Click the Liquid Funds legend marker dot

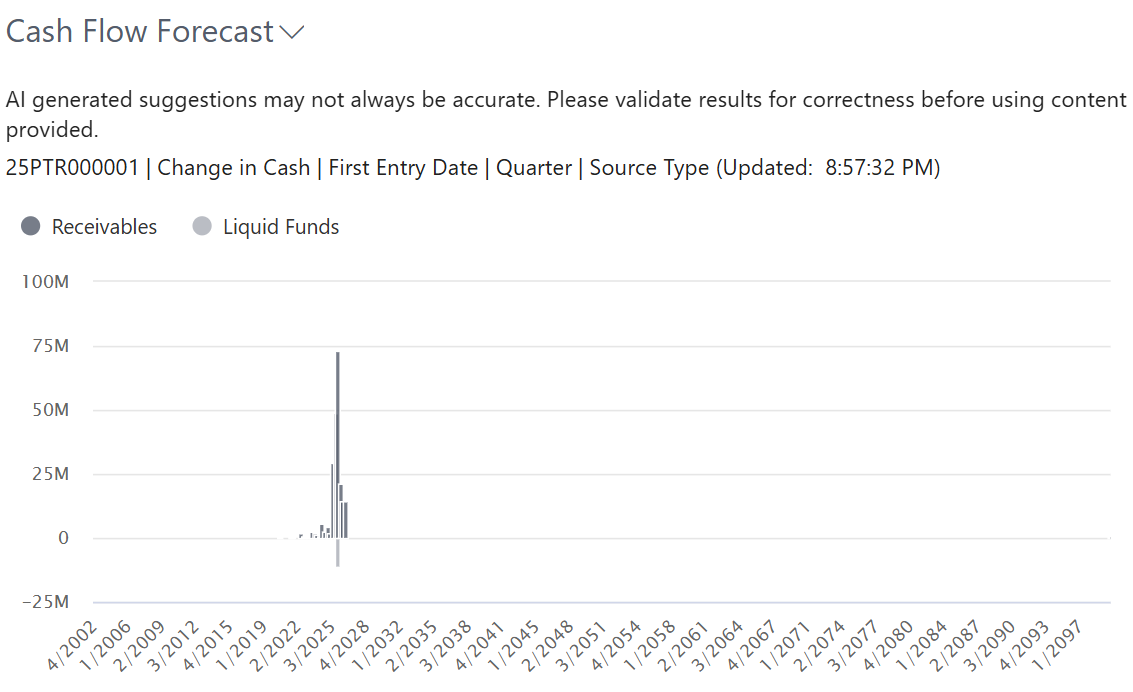[x=203, y=227]
